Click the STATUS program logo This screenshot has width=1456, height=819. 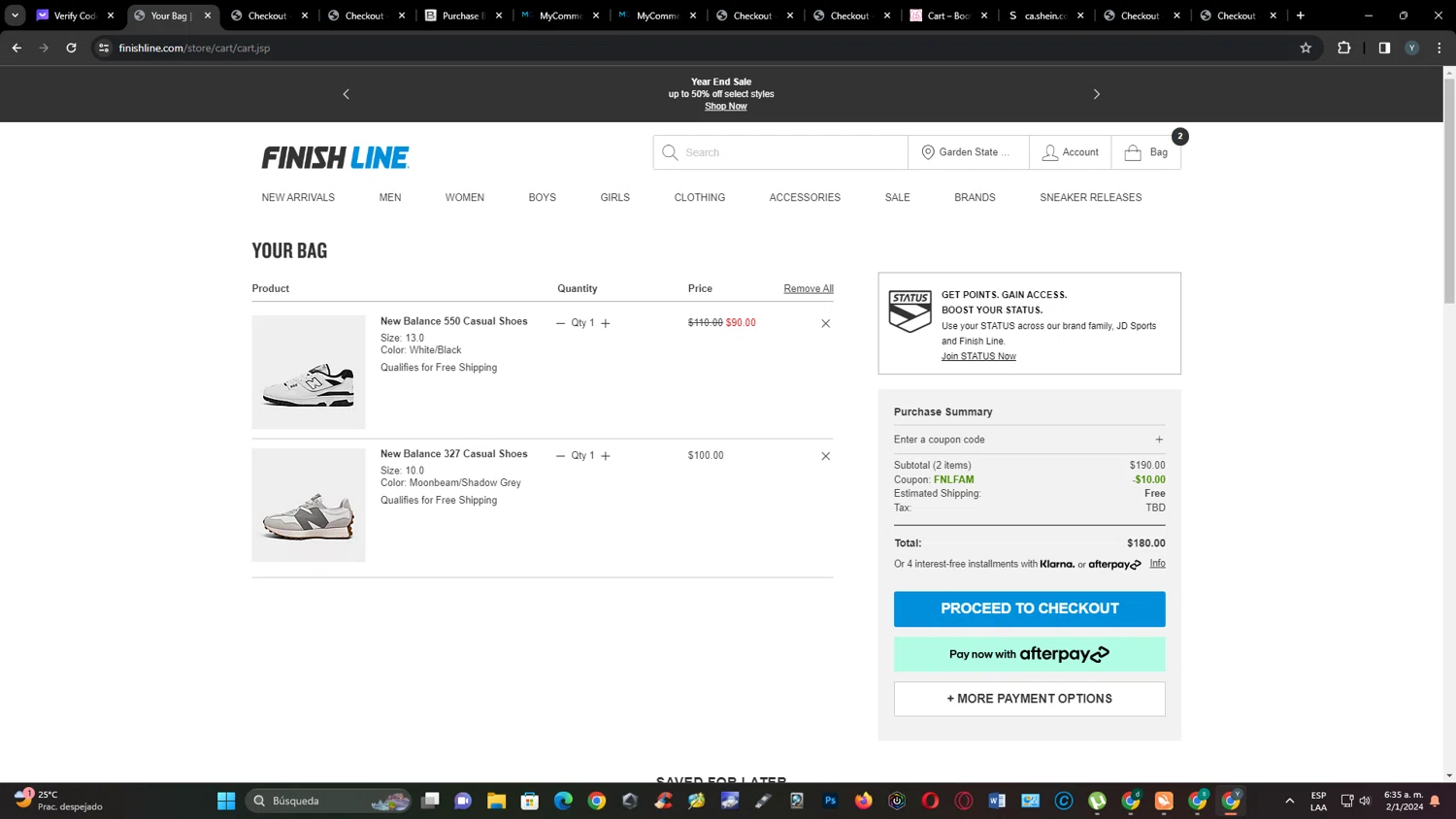click(910, 311)
